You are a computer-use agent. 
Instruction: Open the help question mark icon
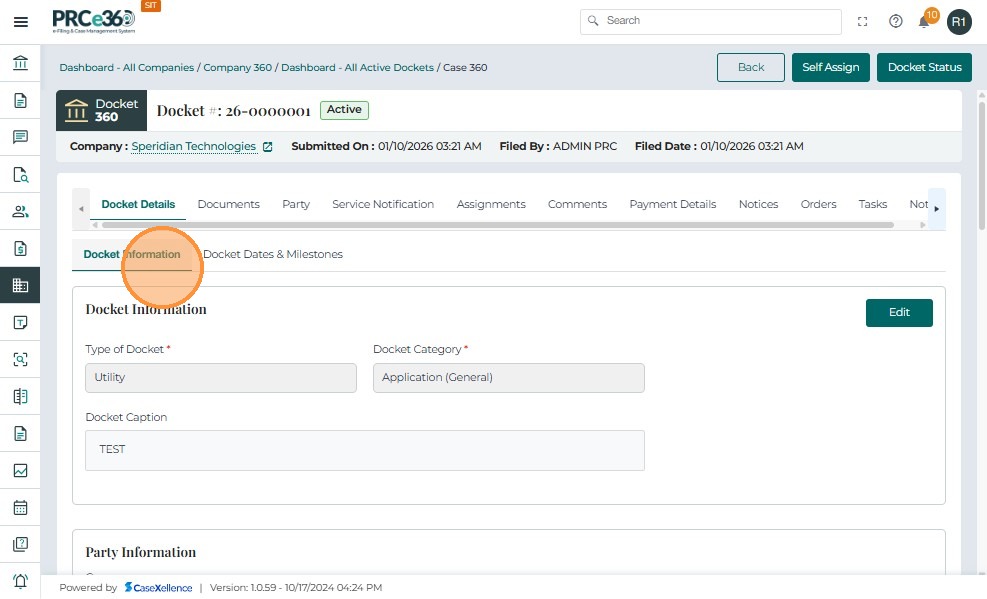[895, 21]
